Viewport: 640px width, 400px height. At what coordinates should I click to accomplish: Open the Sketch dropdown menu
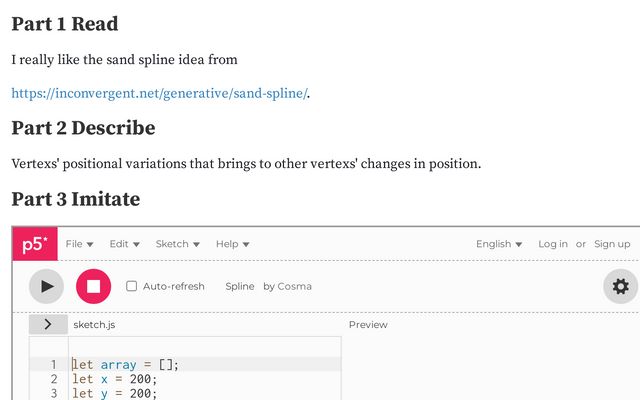tap(178, 244)
